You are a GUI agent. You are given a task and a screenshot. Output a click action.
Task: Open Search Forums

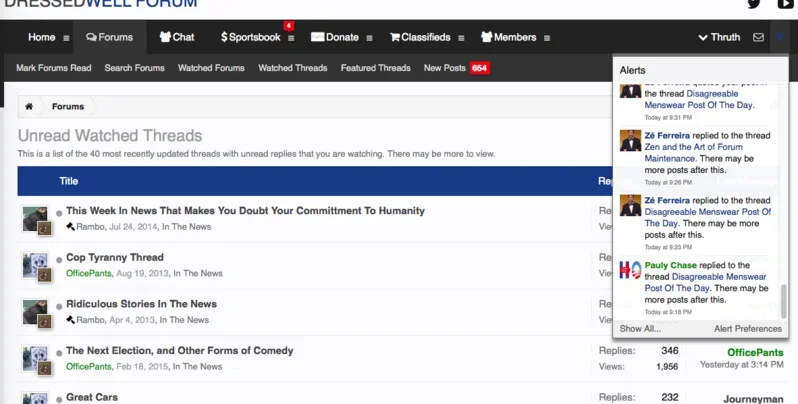pos(134,68)
